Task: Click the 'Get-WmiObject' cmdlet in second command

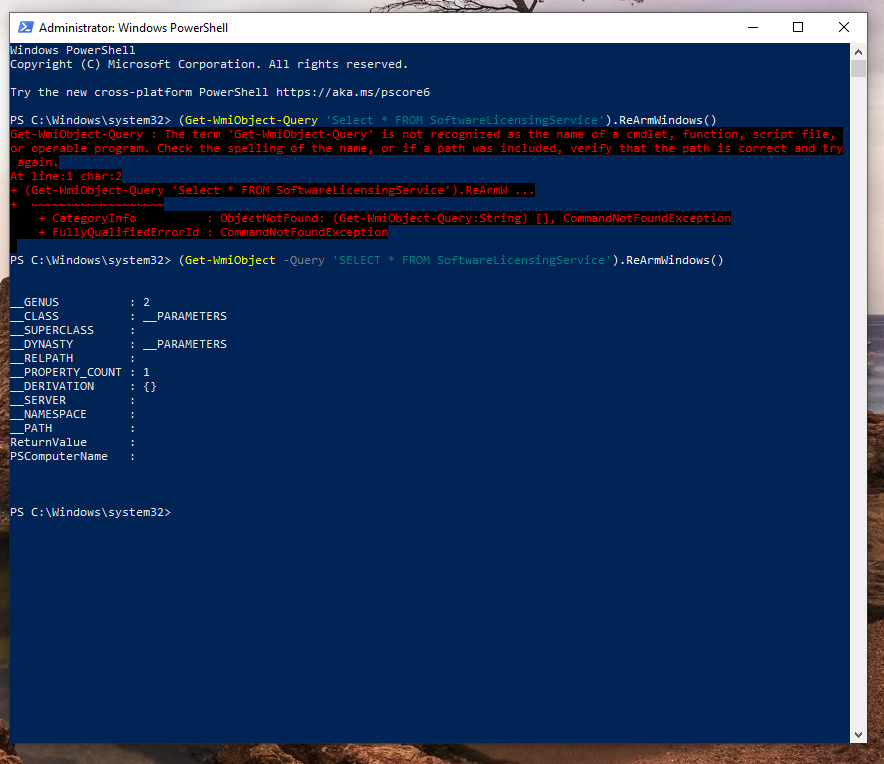Action: (x=230, y=260)
